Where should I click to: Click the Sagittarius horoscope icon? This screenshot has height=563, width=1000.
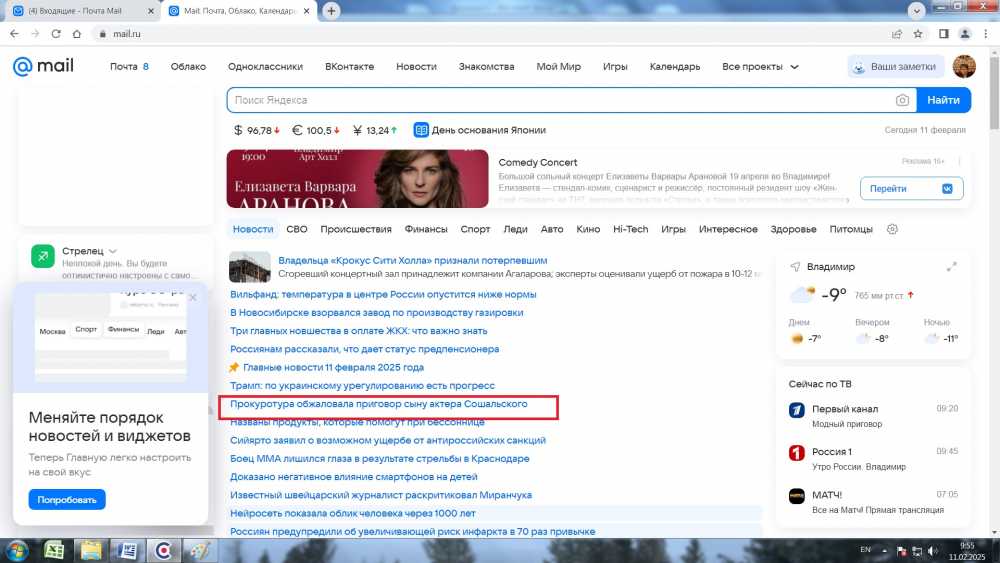(x=43, y=256)
